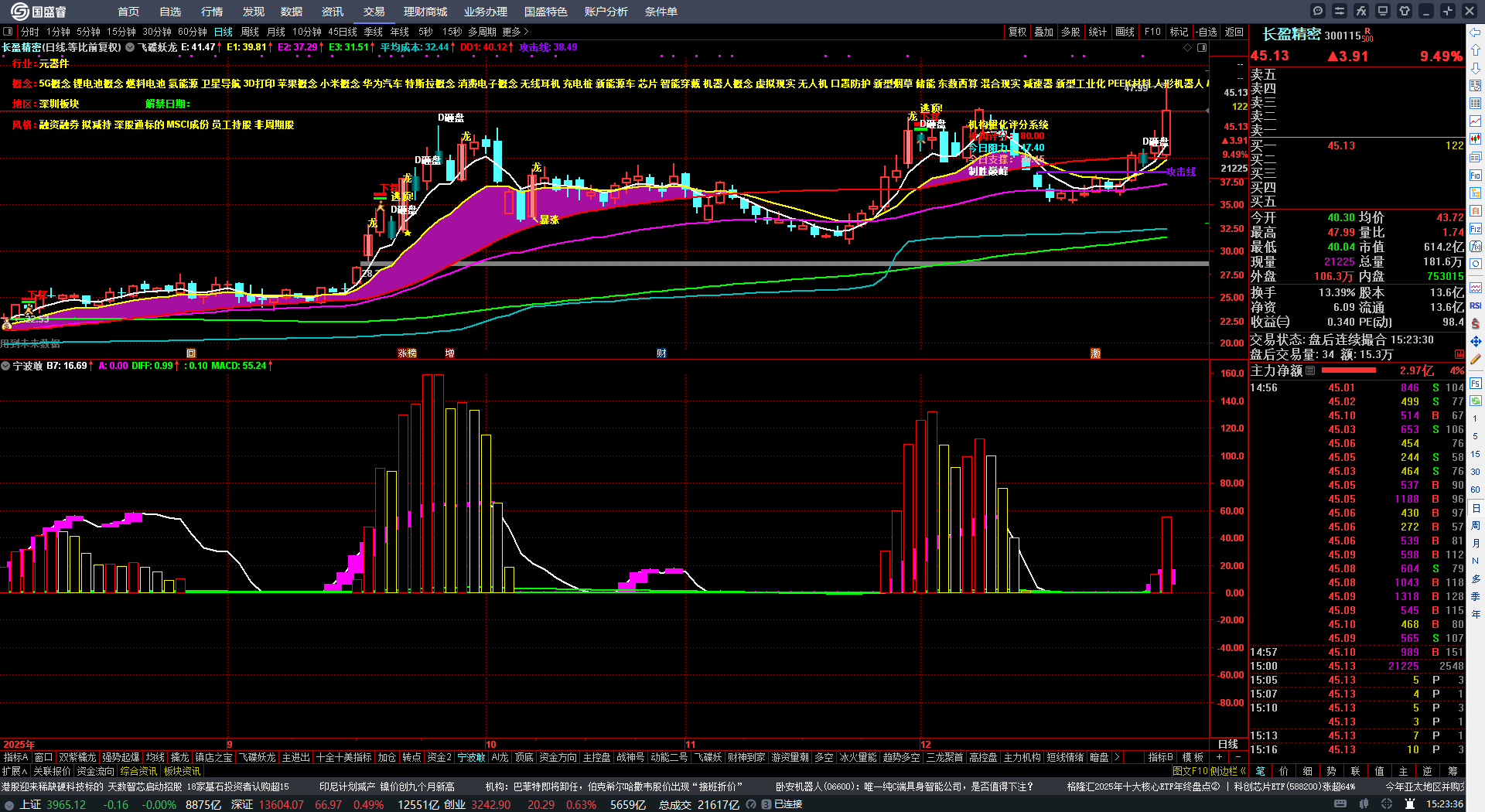Screen dimensions: 1485x812
Task: Click the 财 event marker on timeline
Action: [661, 353]
